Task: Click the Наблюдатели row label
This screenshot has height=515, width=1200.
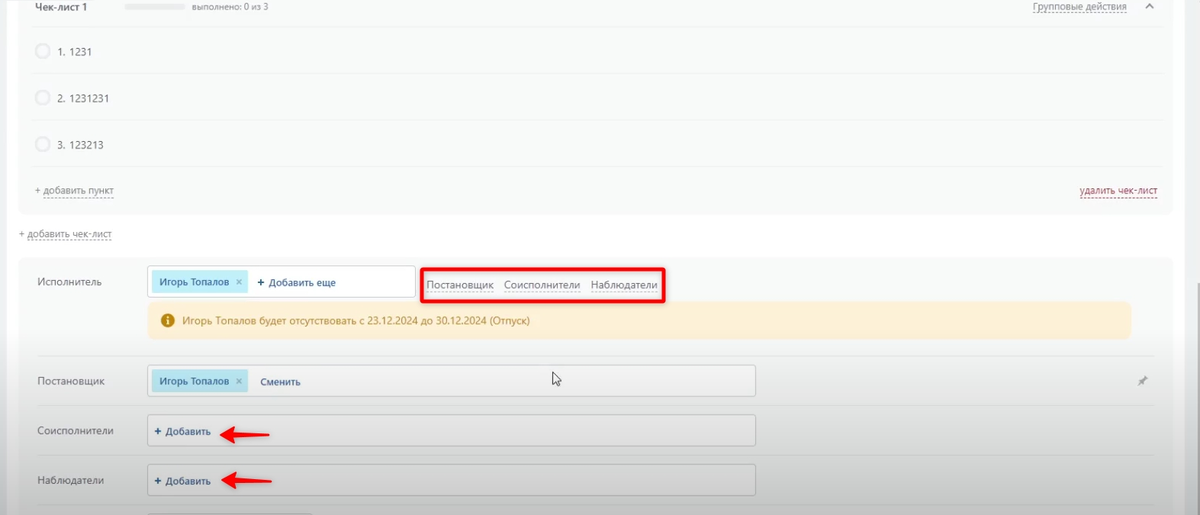Action: [70, 480]
